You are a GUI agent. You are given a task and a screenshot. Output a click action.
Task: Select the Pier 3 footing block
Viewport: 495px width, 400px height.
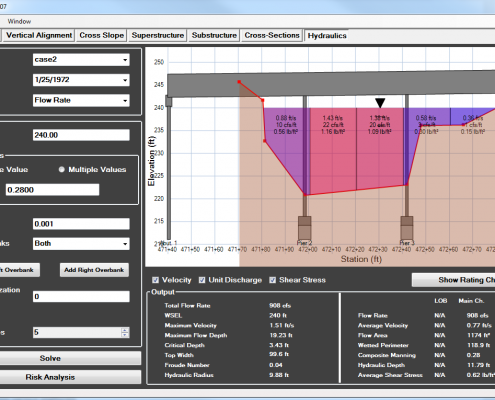[407, 228]
